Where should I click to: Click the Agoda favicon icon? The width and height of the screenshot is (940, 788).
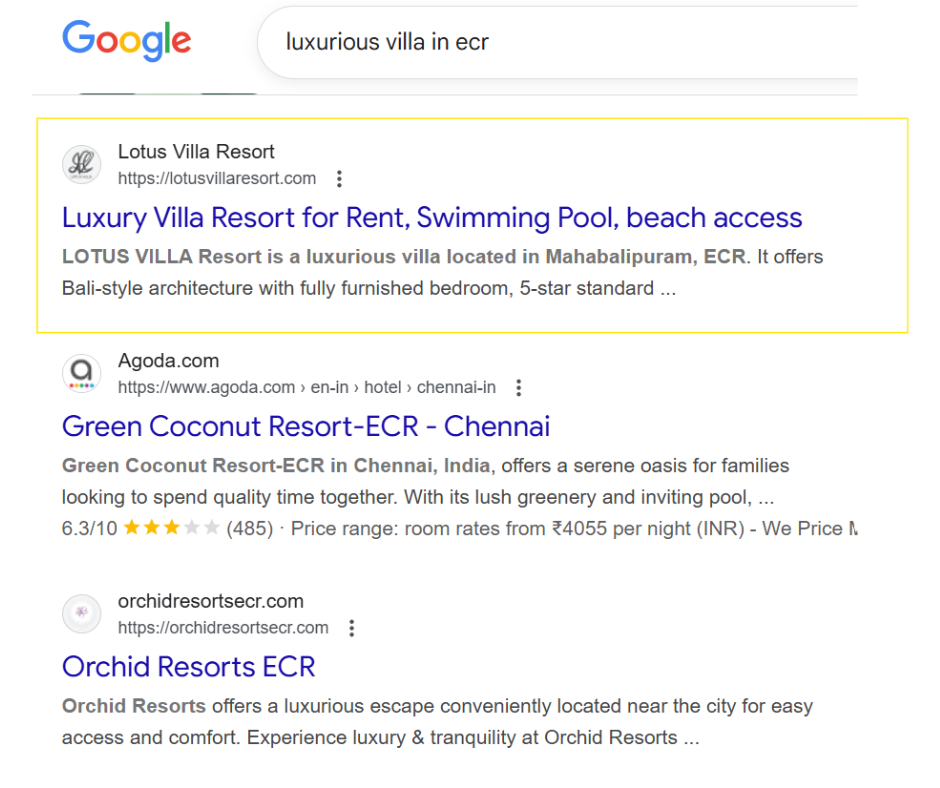[81, 374]
